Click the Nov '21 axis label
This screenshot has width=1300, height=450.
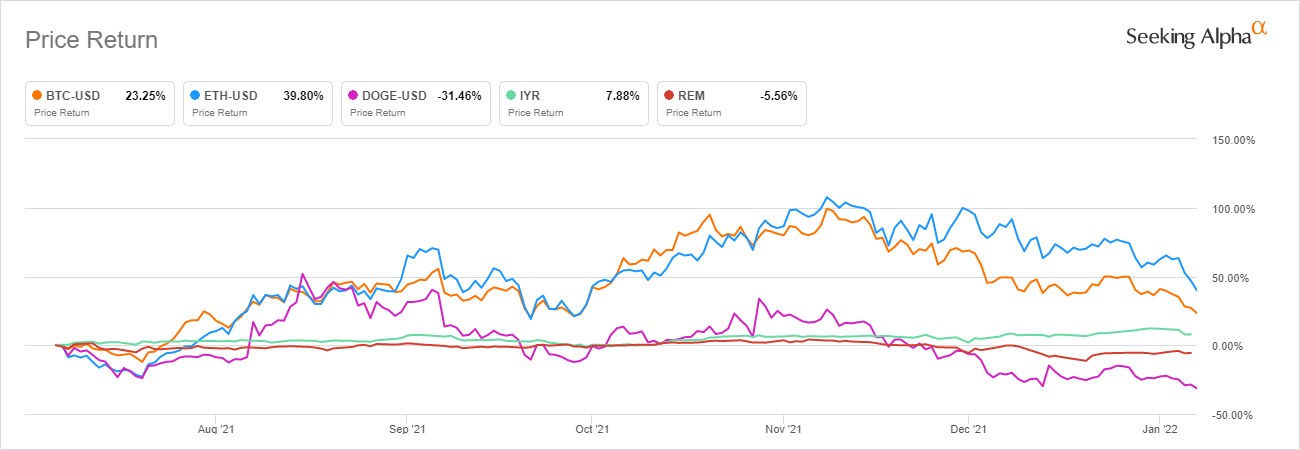pyautogui.click(x=785, y=430)
